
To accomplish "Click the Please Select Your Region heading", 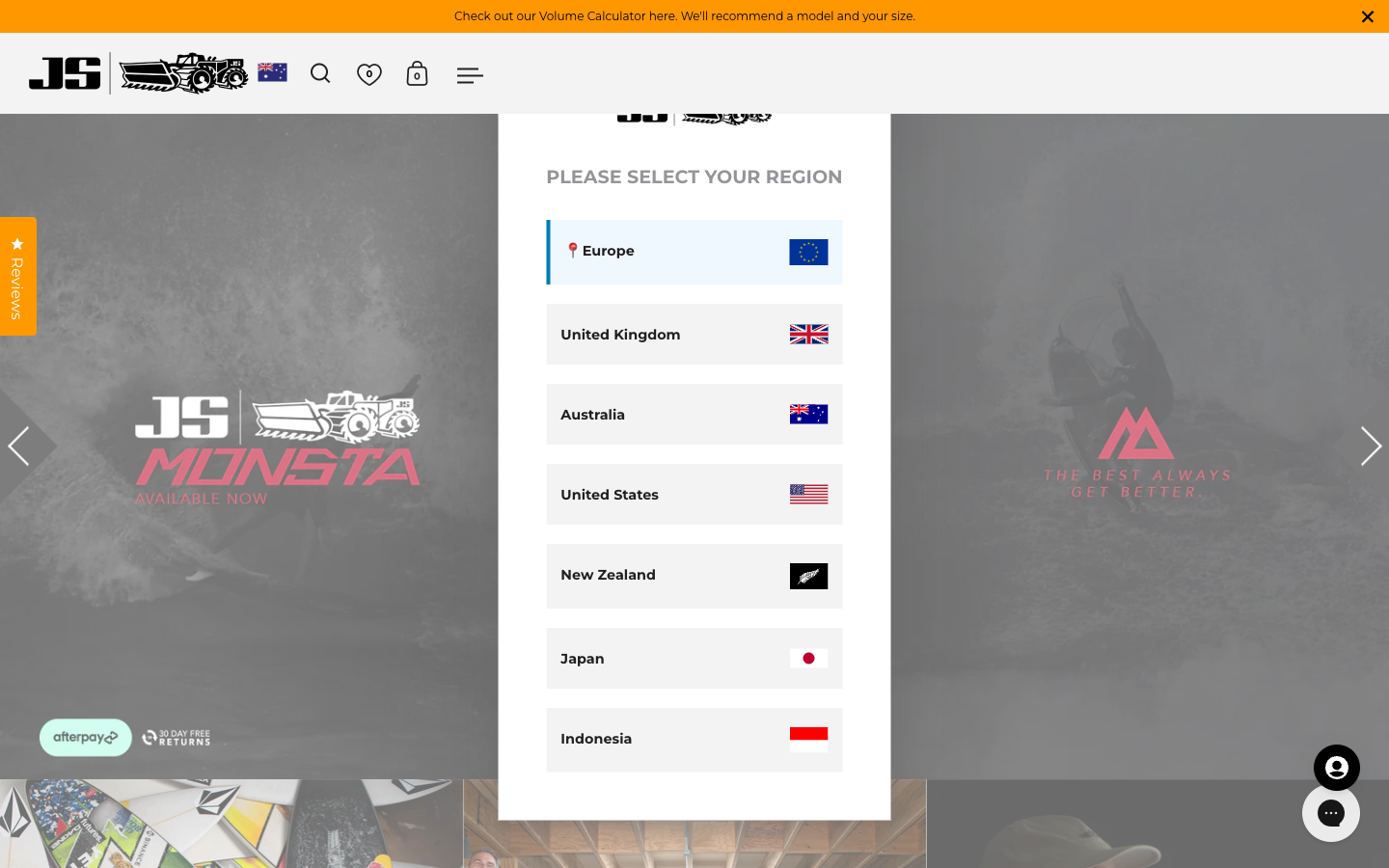I will [694, 176].
